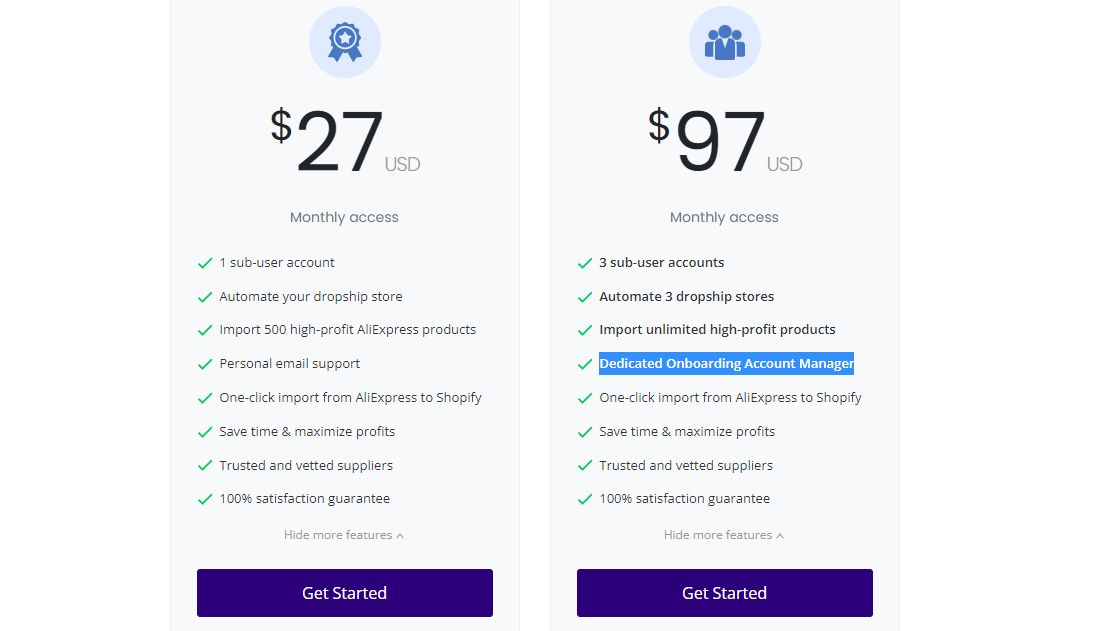This screenshot has width=1094, height=631.
Task: Click checkmark beside 1 sub-user account
Action: point(205,263)
